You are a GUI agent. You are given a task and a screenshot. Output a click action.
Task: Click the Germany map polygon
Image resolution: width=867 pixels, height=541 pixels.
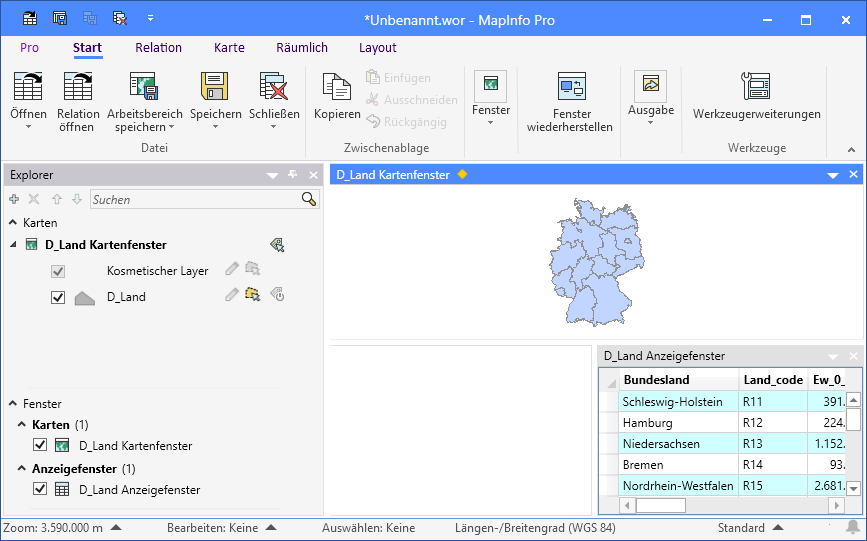click(597, 263)
